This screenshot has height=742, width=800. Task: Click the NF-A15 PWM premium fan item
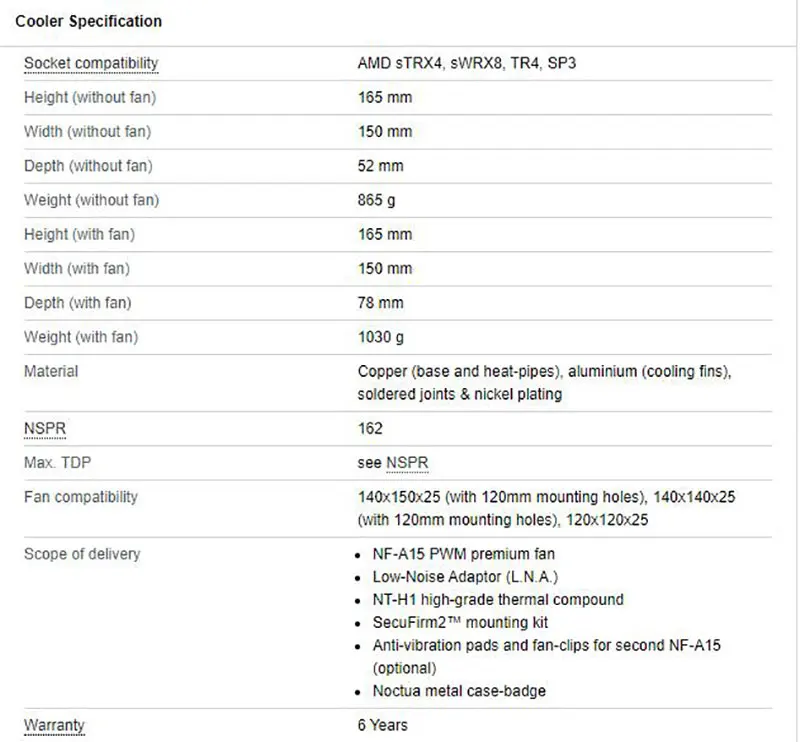pyautogui.click(x=464, y=554)
